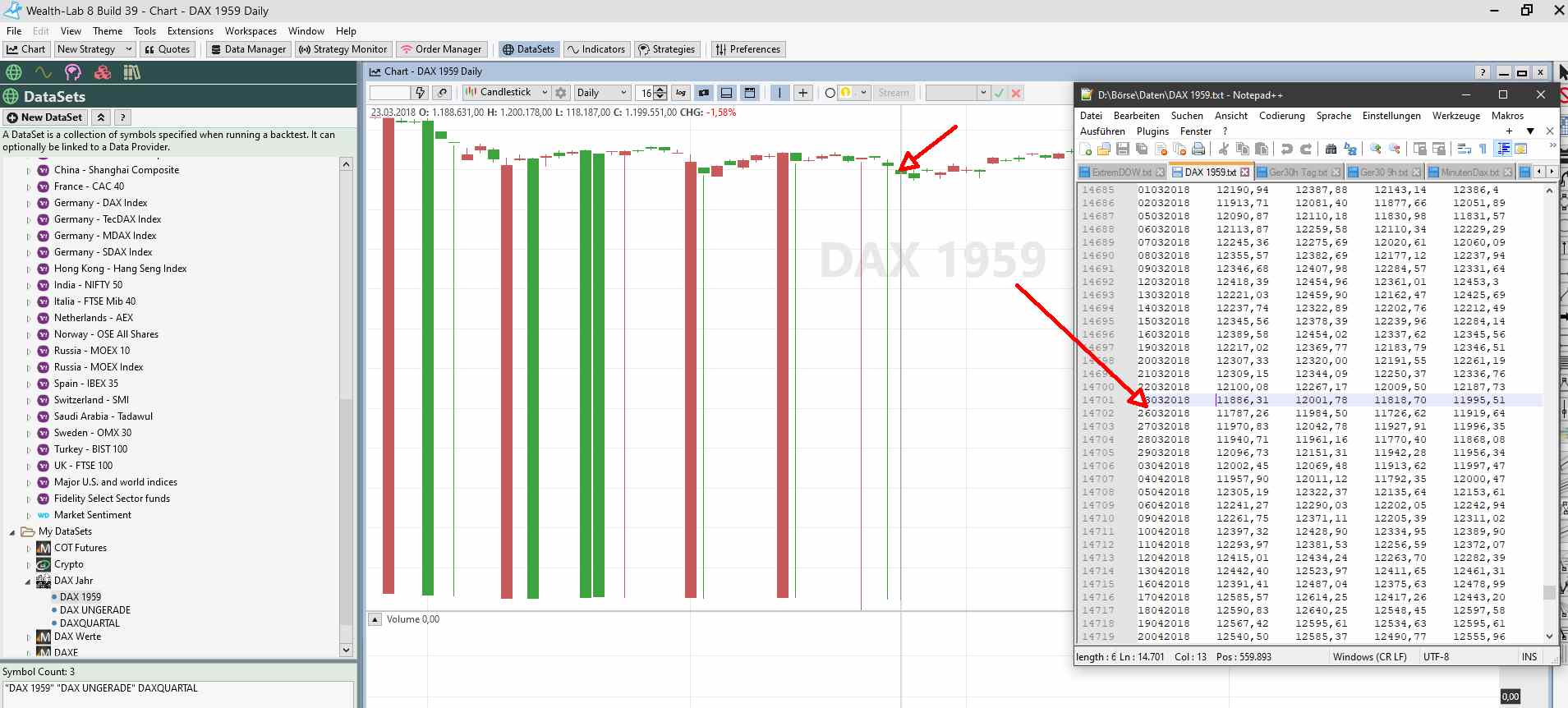This screenshot has height=708, width=1568.
Task: Click the Find binoculars icon in Notepad++
Action: 1331,149
